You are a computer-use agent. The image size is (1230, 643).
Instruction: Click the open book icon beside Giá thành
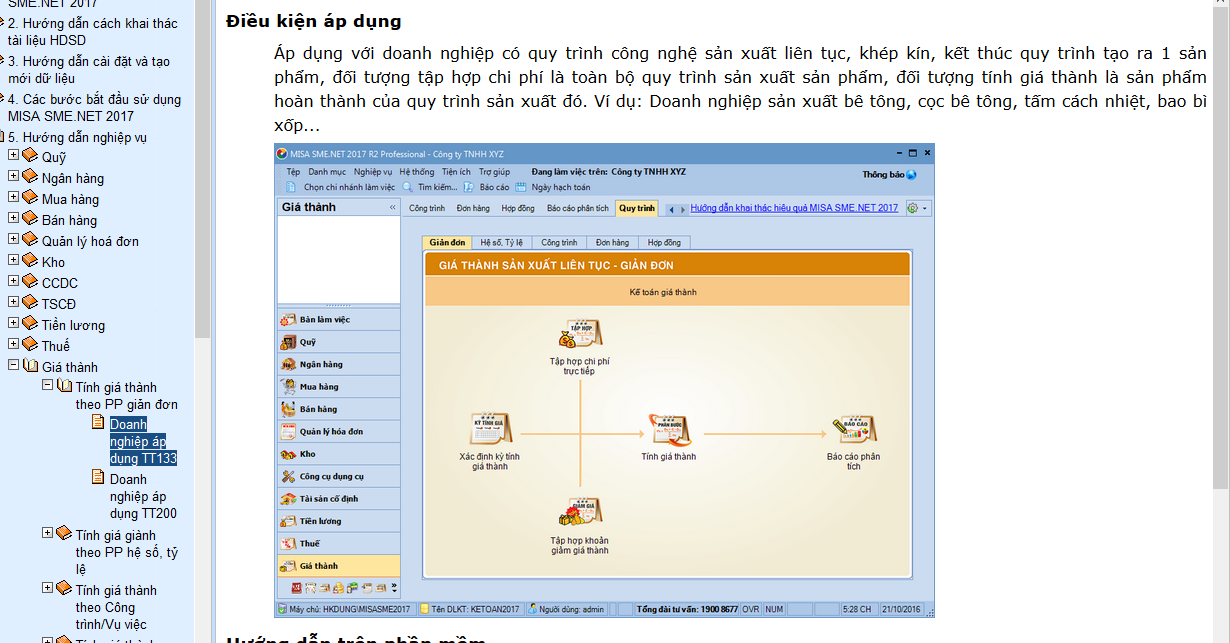pyautogui.click(x=30, y=367)
